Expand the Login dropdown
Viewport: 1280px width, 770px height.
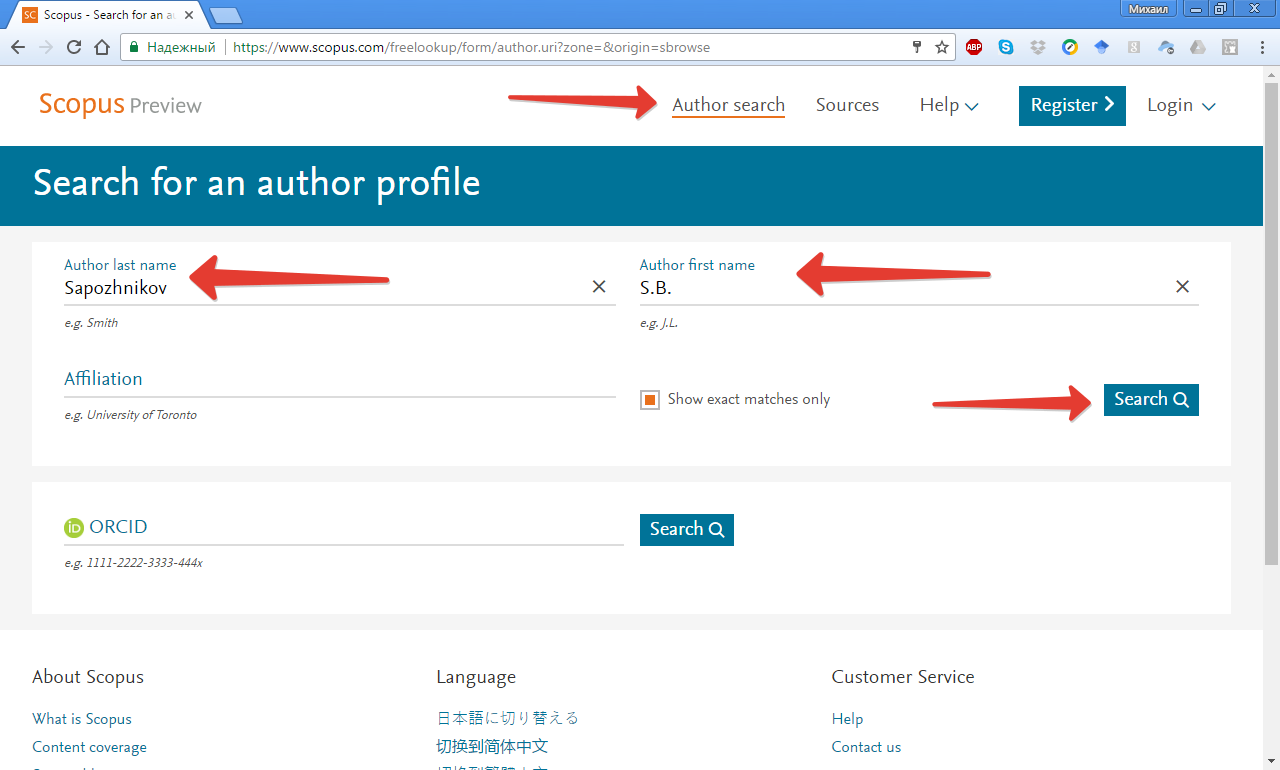click(x=1181, y=105)
